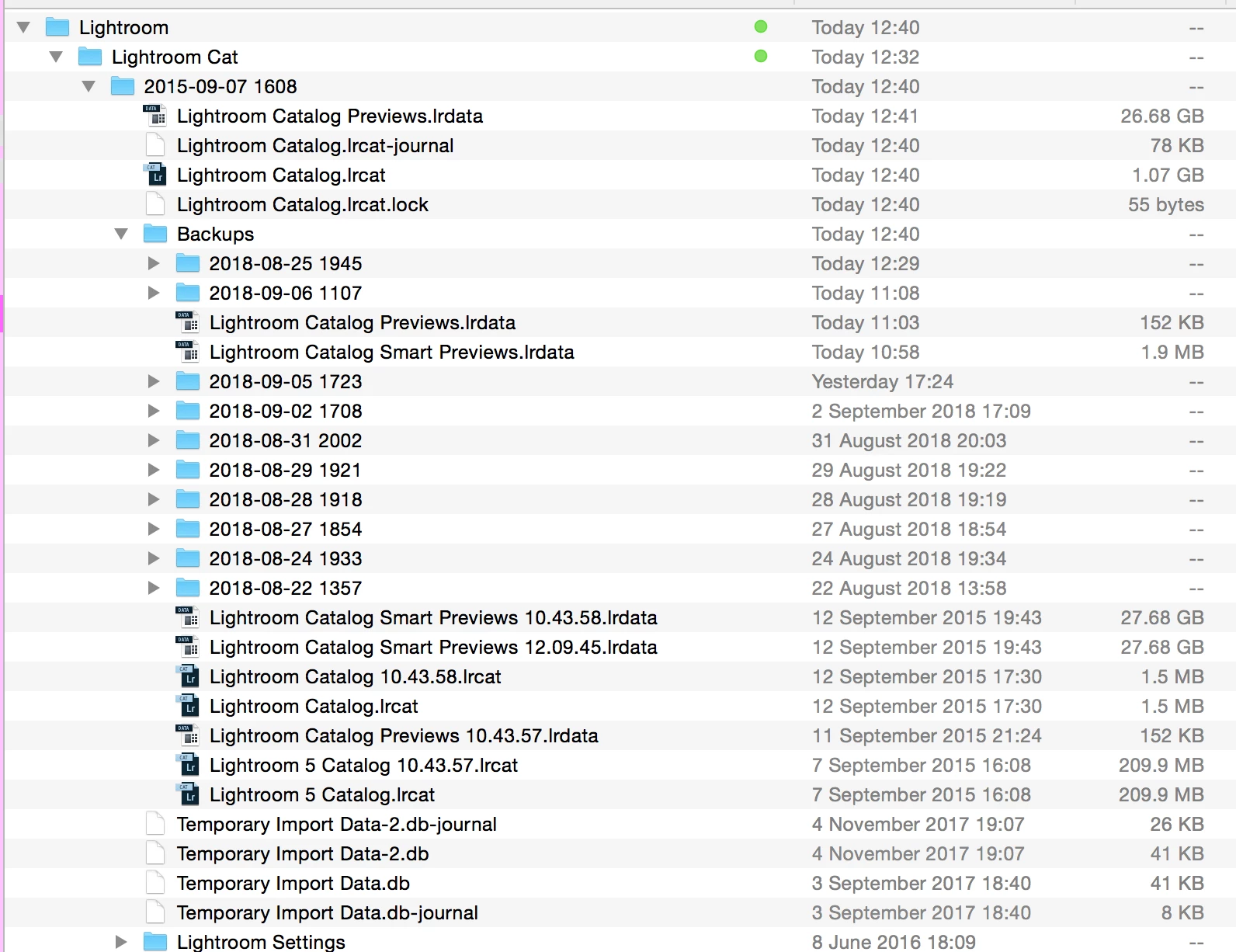Click the Backups folder icon
Viewport: 1236px width, 952px height.
point(155,234)
